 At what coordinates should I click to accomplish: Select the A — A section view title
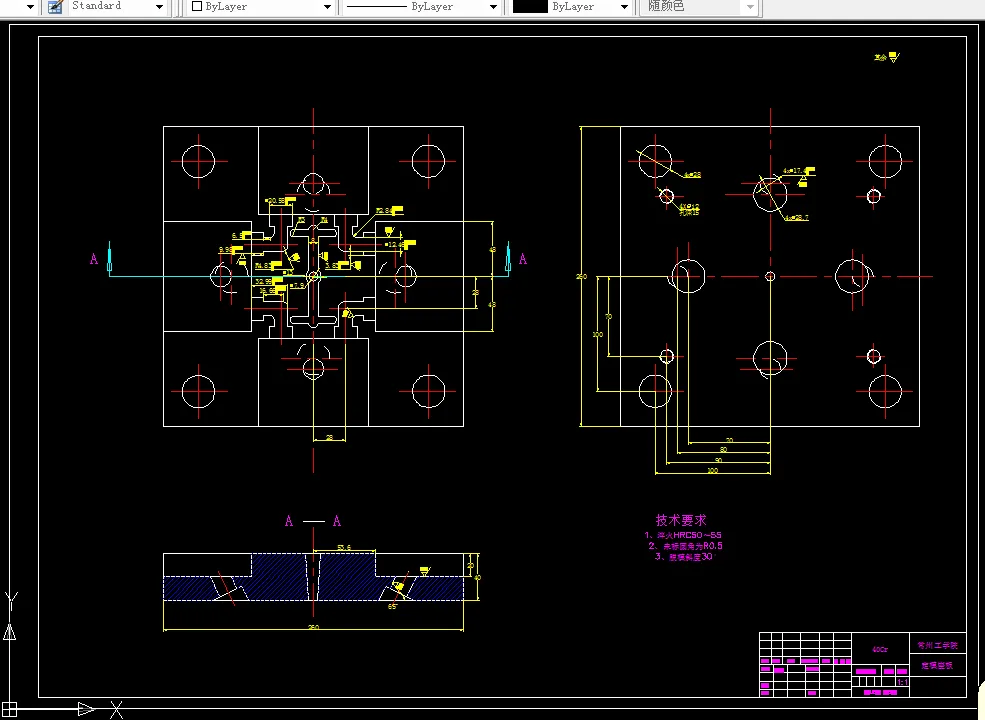313,521
